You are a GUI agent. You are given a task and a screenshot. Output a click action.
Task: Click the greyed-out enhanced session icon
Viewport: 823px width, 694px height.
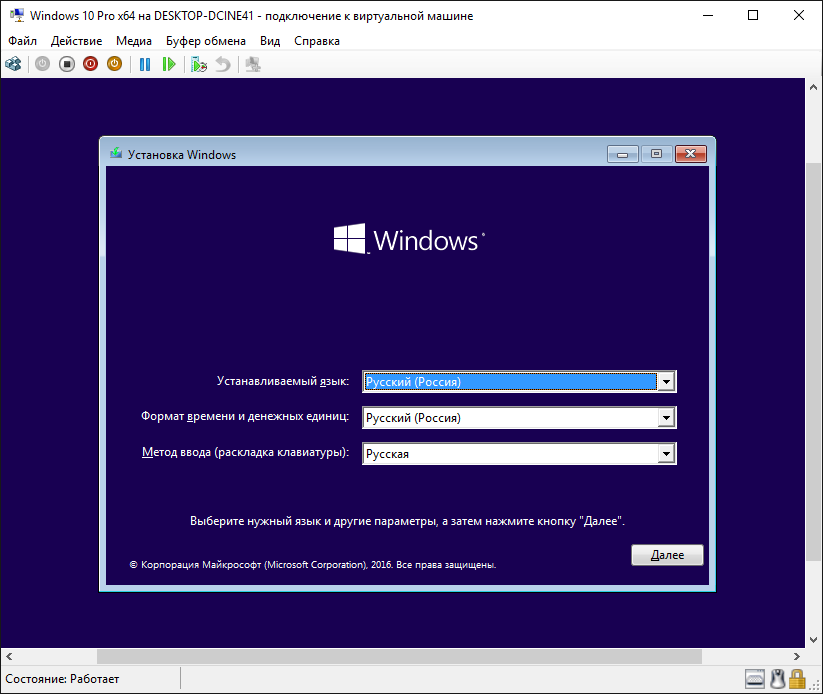click(x=254, y=64)
